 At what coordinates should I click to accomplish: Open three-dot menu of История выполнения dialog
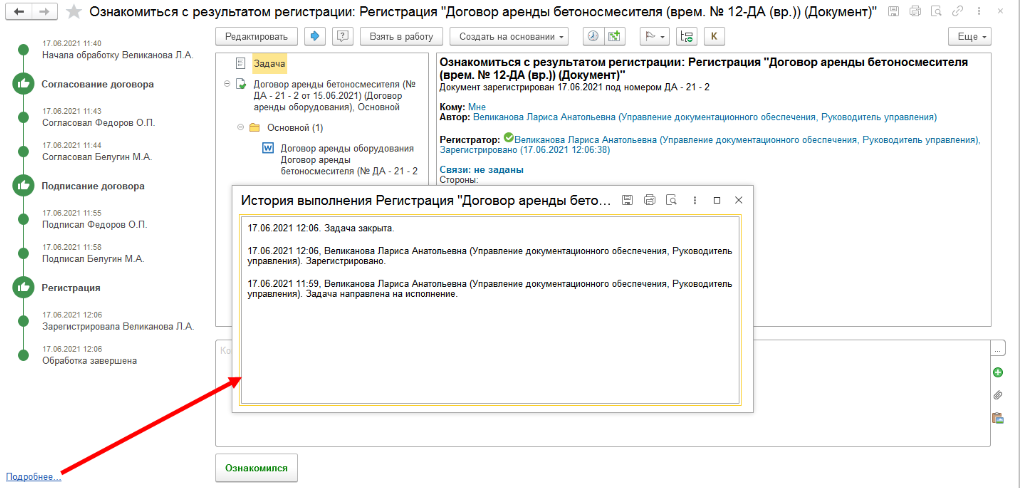tap(695, 200)
